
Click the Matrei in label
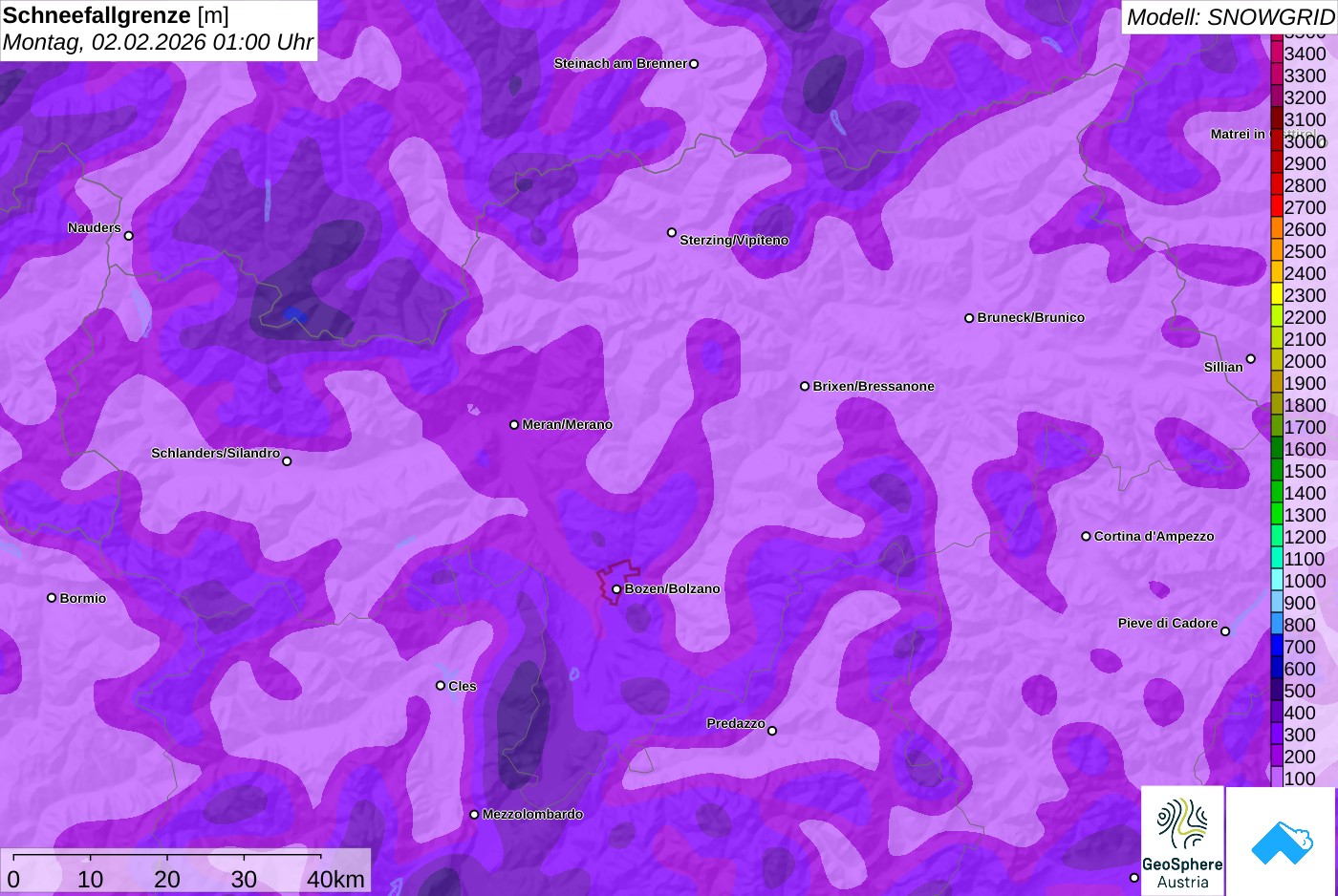click(1238, 134)
